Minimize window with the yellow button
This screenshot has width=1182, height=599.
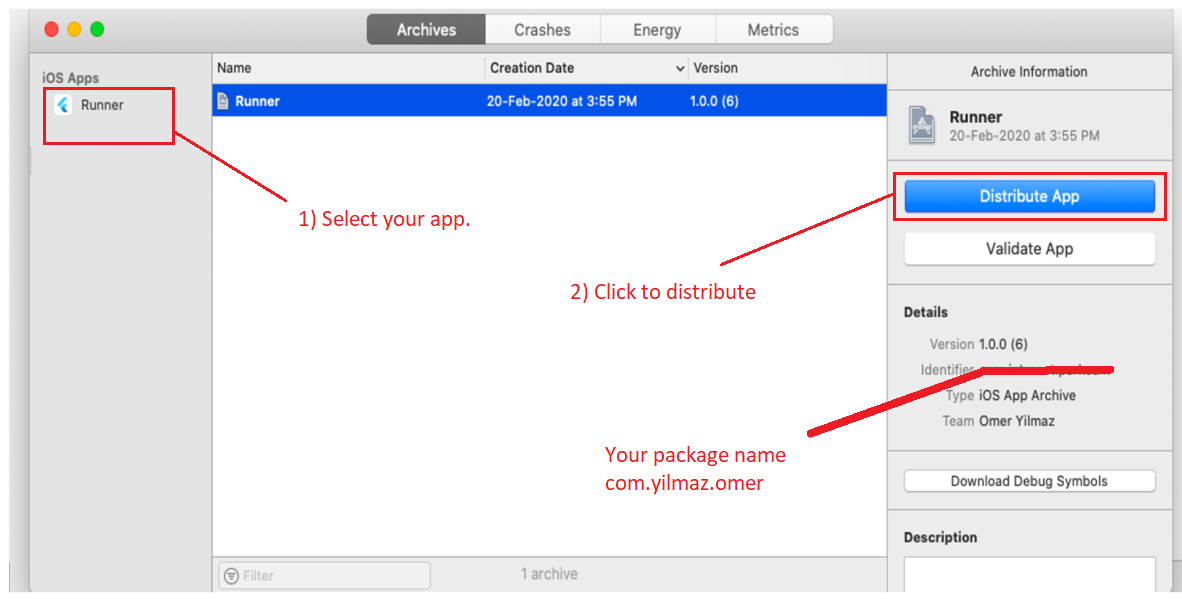coord(74,29)
